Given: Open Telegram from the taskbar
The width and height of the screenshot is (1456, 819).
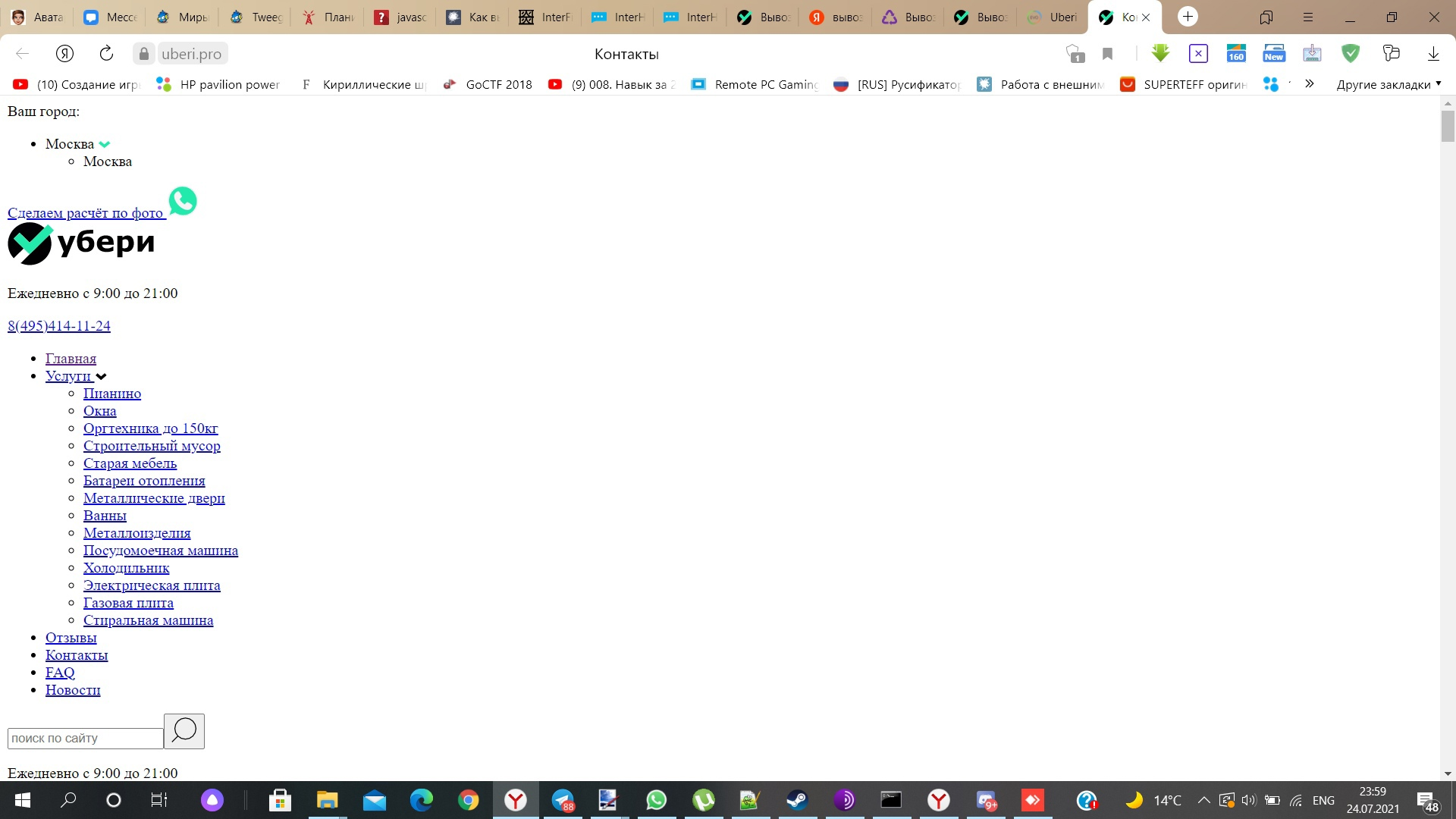Looking at the screenshot, I should [x=563, y=800].
